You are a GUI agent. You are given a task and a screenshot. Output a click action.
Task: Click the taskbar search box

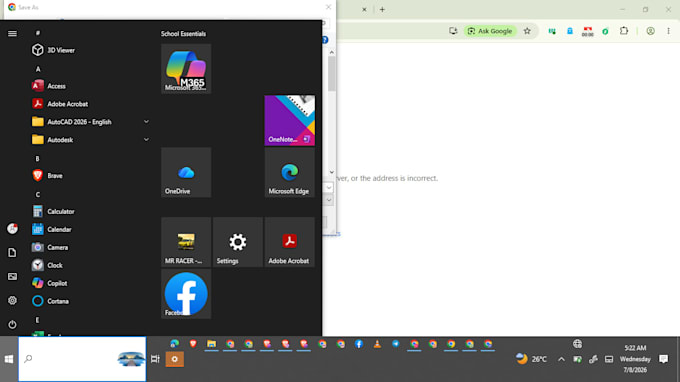[x=82, y=359]
